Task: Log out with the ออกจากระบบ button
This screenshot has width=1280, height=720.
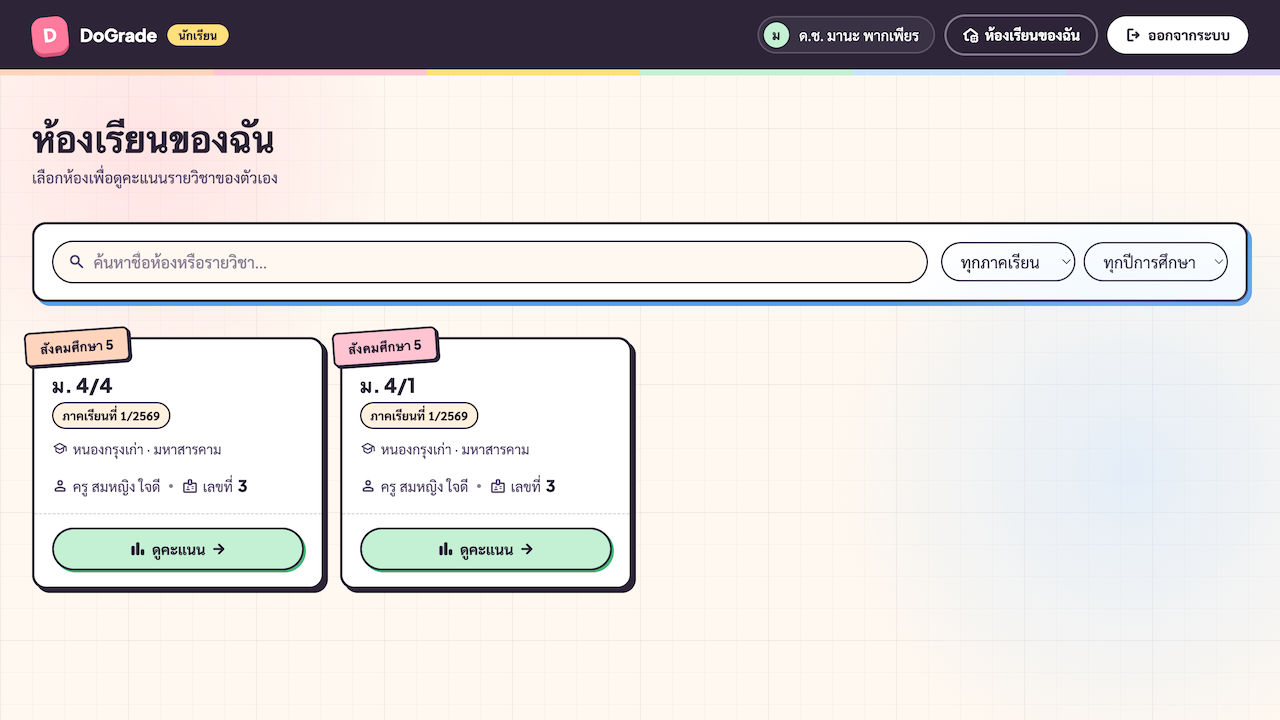Action: [1178, 35]
